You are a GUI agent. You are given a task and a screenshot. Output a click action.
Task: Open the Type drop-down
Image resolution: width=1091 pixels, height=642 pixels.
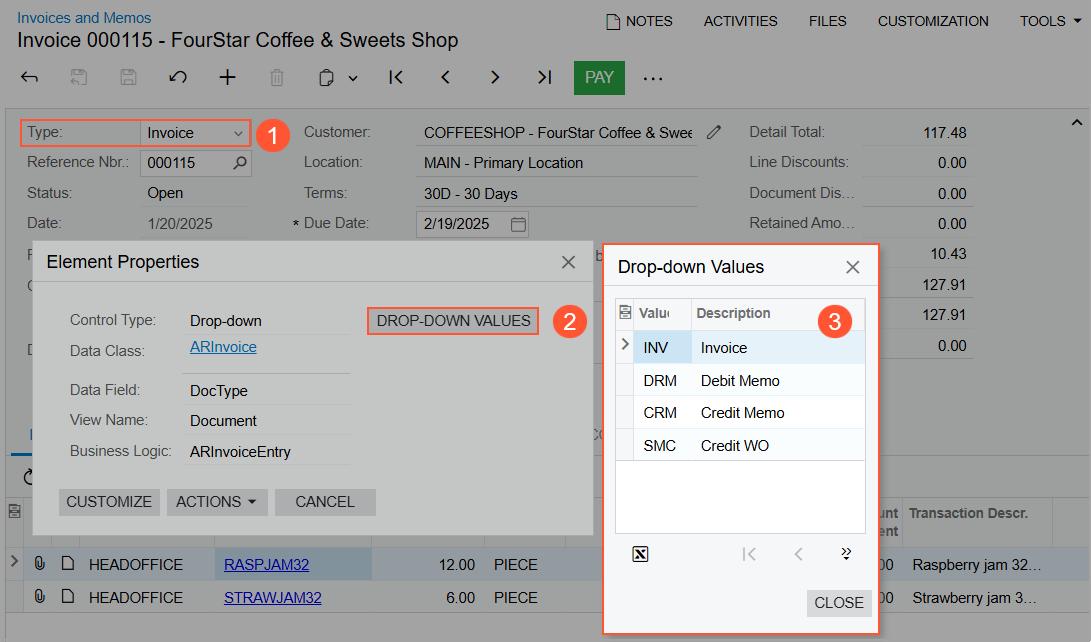tap(238, 133)
